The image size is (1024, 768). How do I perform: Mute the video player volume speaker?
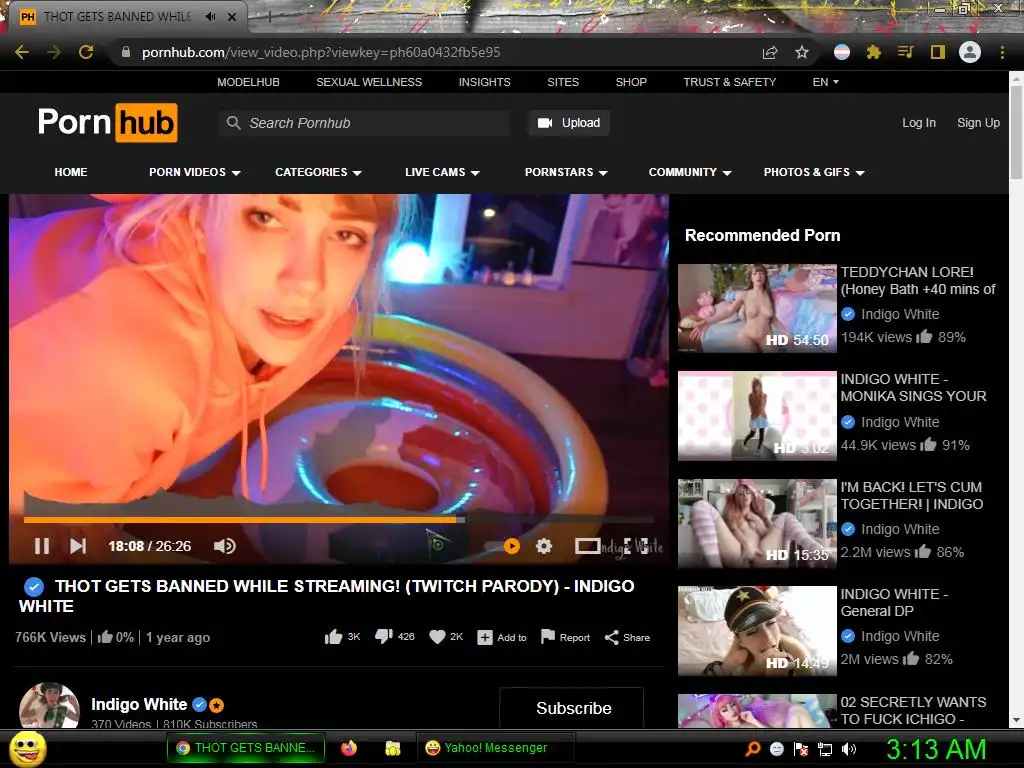tap(225, 546)
